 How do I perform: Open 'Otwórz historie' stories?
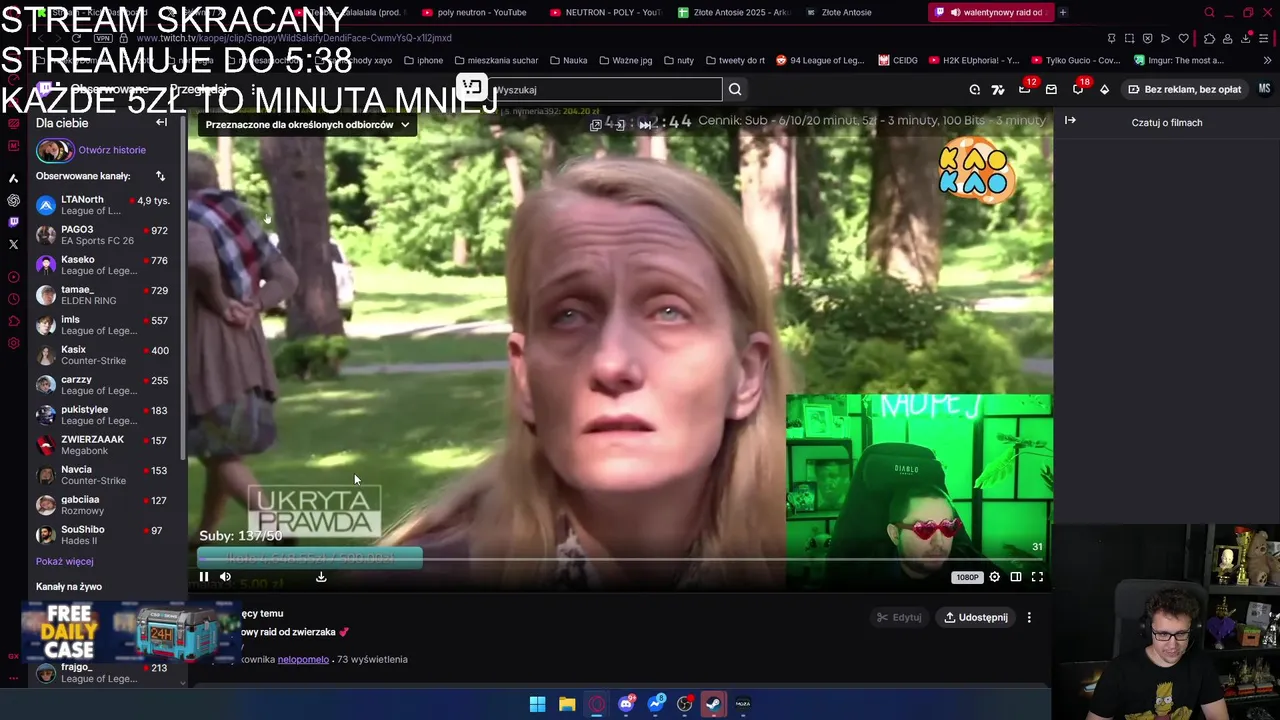(x=112, y=150)
